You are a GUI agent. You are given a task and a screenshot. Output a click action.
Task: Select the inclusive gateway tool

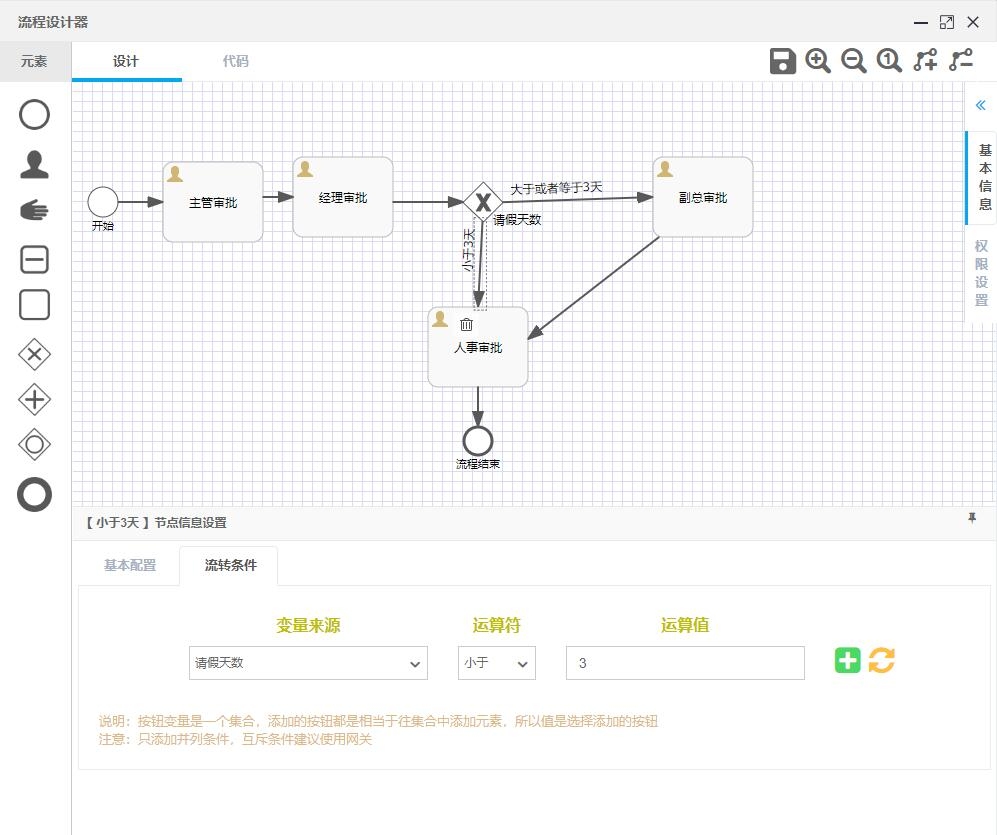[34, 444]
